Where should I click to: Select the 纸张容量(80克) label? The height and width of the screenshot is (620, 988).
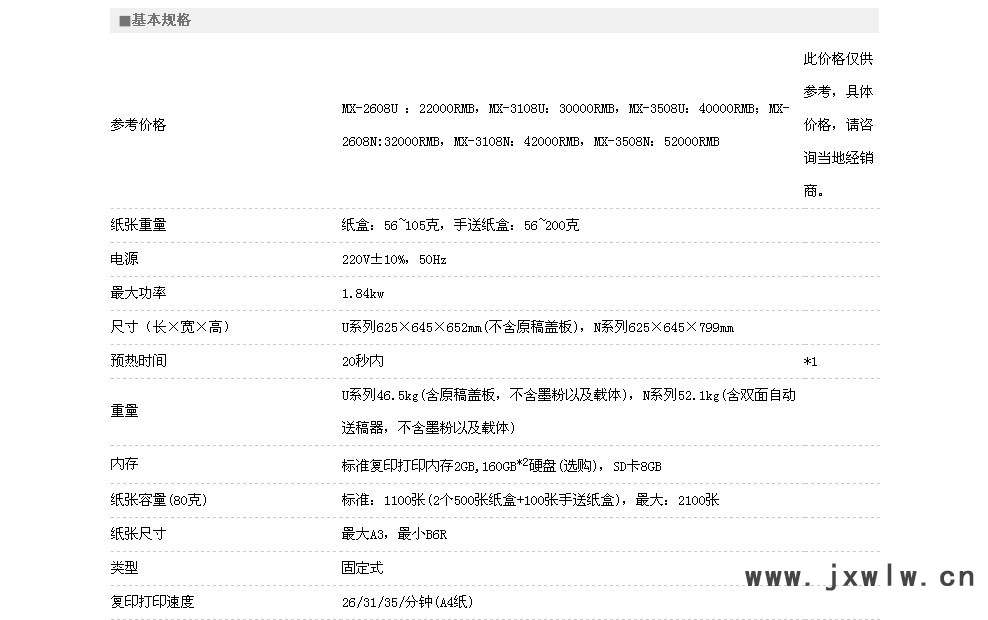point(159,500)
